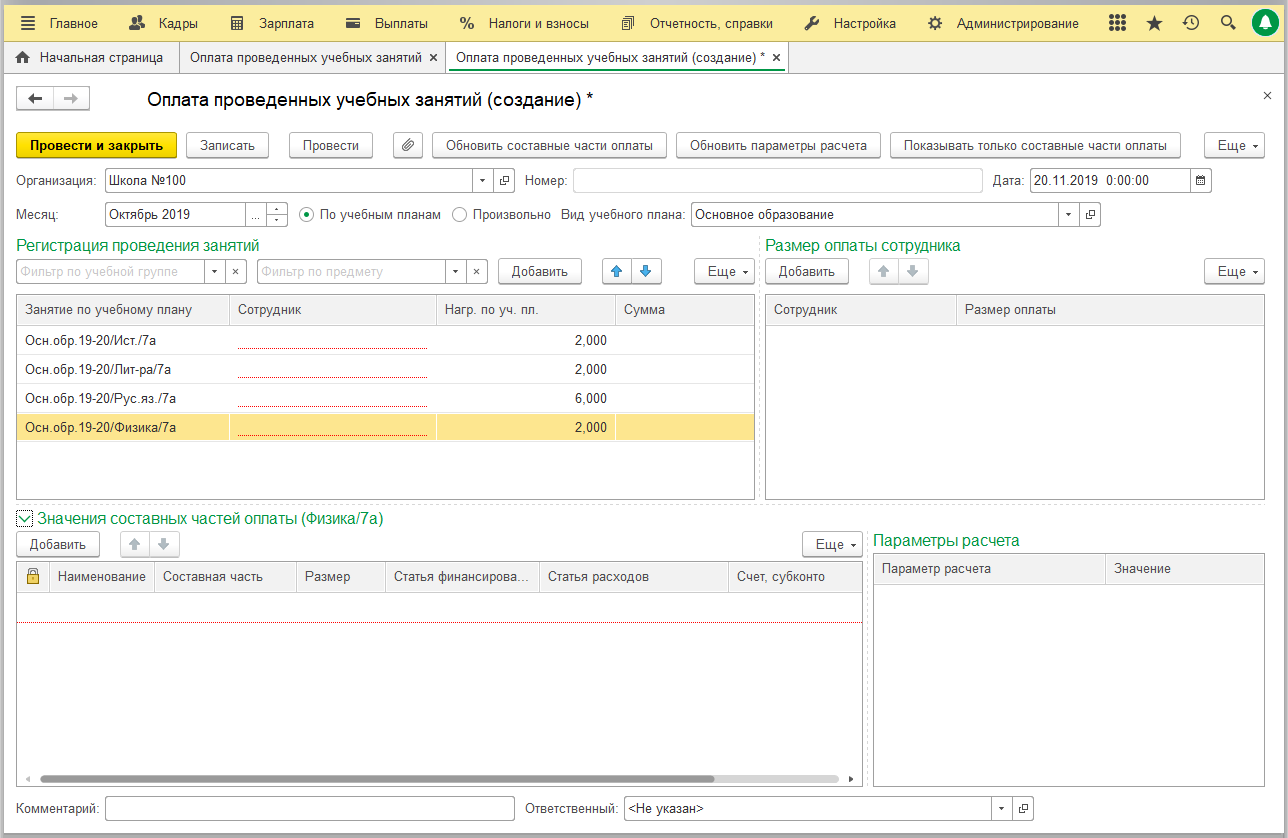
Task: Open the favorites star icon
Action: [1154, 23]
